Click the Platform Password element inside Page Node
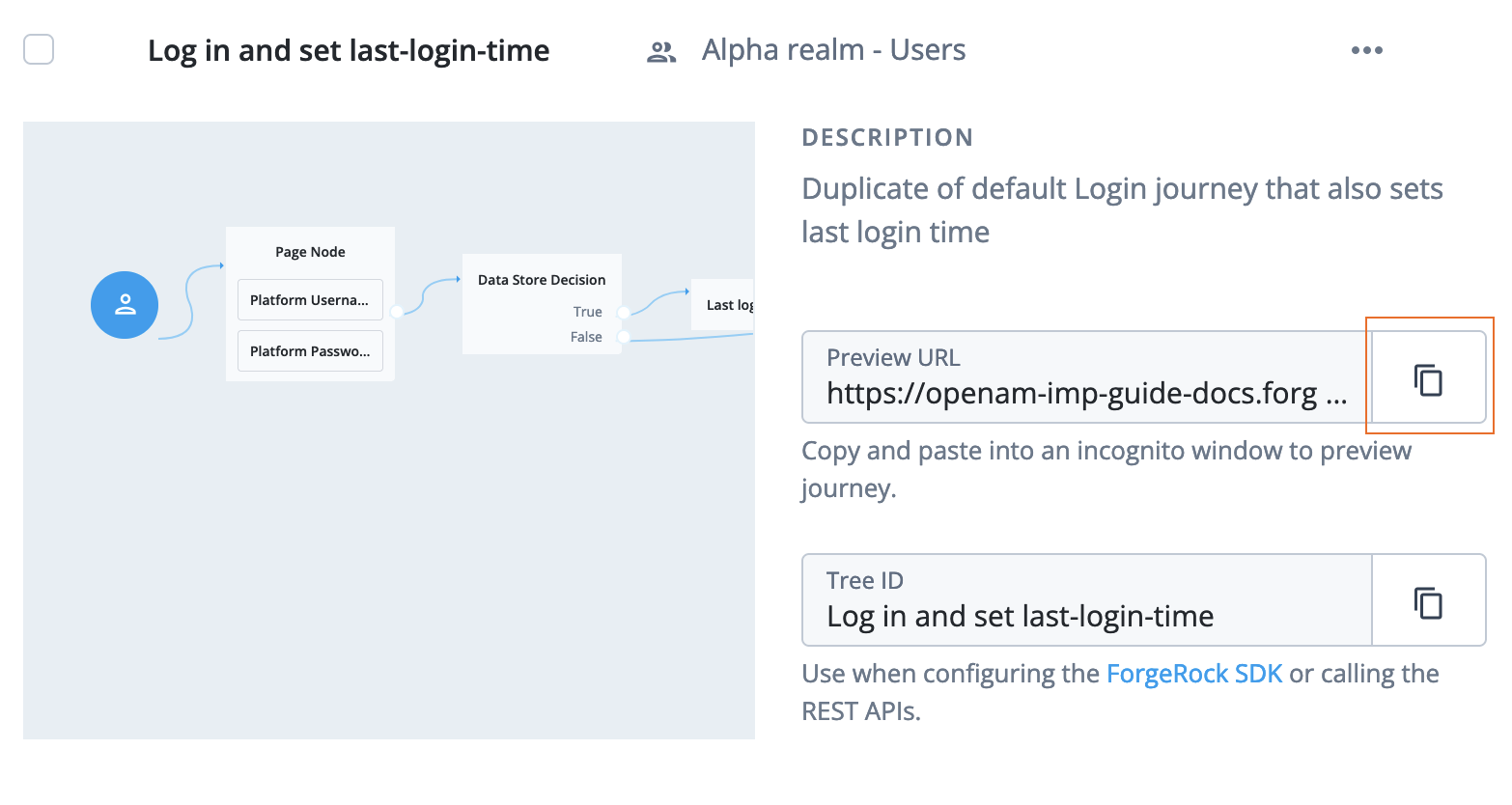This screenshot has height=805, width=1512. pos(309,350)
